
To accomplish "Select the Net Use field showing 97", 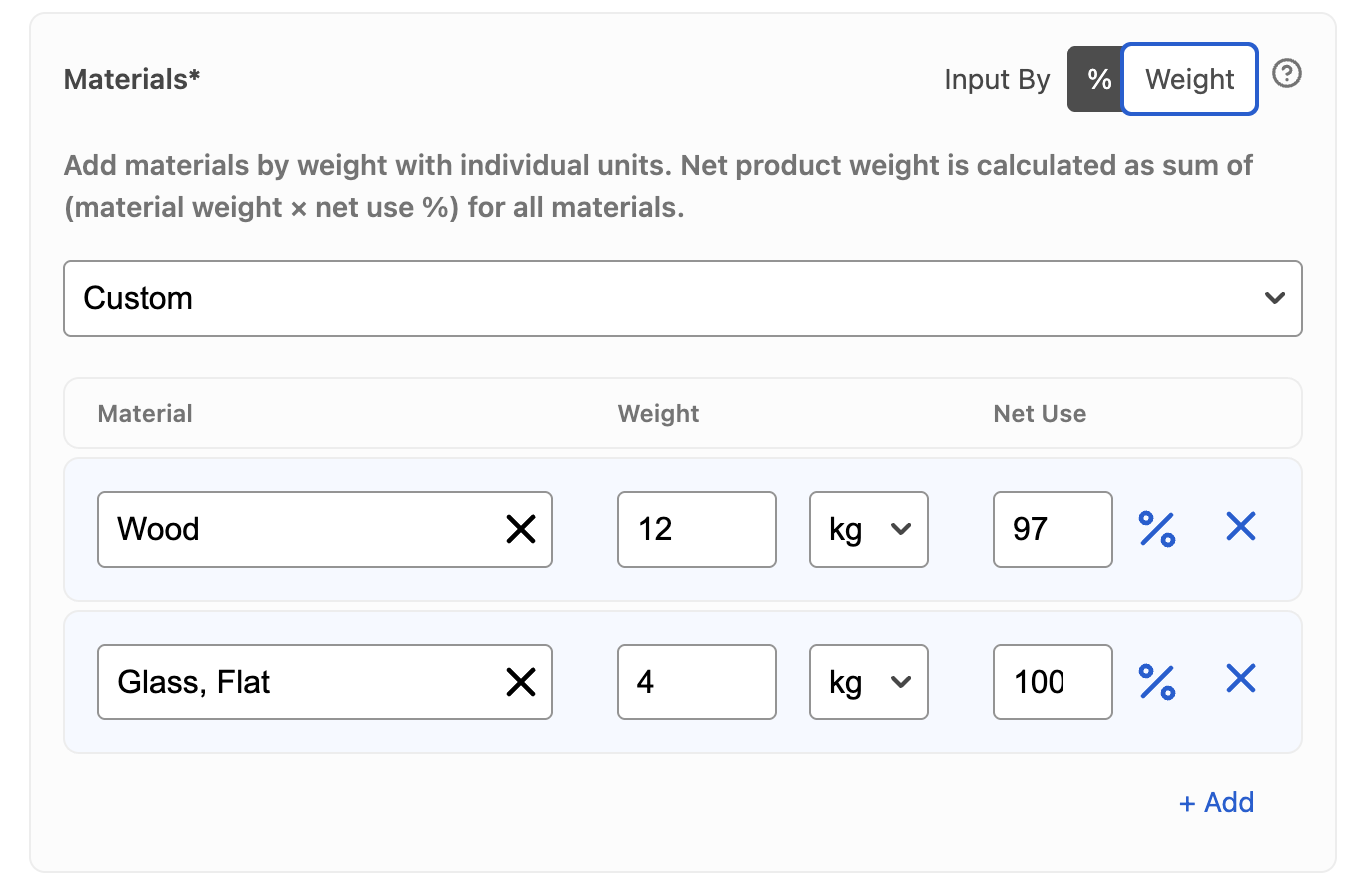I will pyautogui.click(x=1053, y=529).
